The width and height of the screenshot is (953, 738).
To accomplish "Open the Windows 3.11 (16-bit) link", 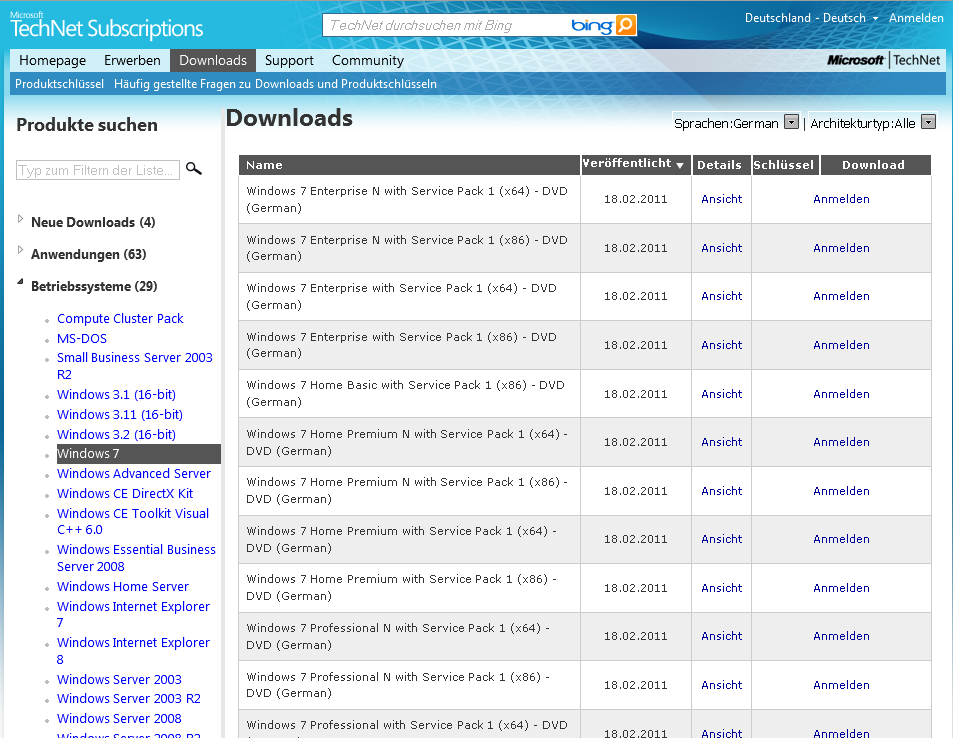I will tap(120, 415).
